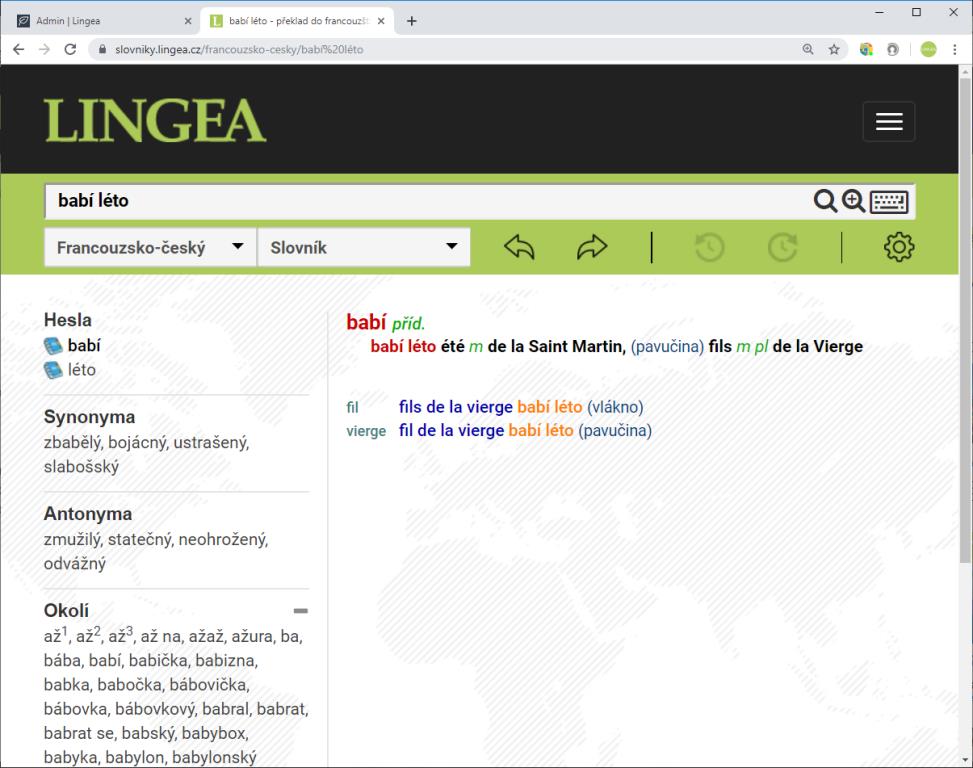Click the page vertical scrollbar
The image size is (973, 768).
point(966,321)
